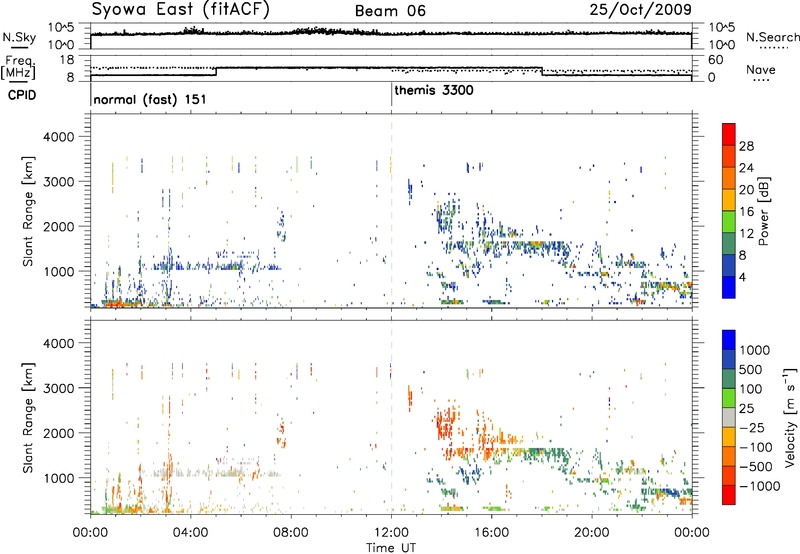800x554 pixels.
Task: Click the '08:00' time axis label
Action: click(x=291, y=533)
